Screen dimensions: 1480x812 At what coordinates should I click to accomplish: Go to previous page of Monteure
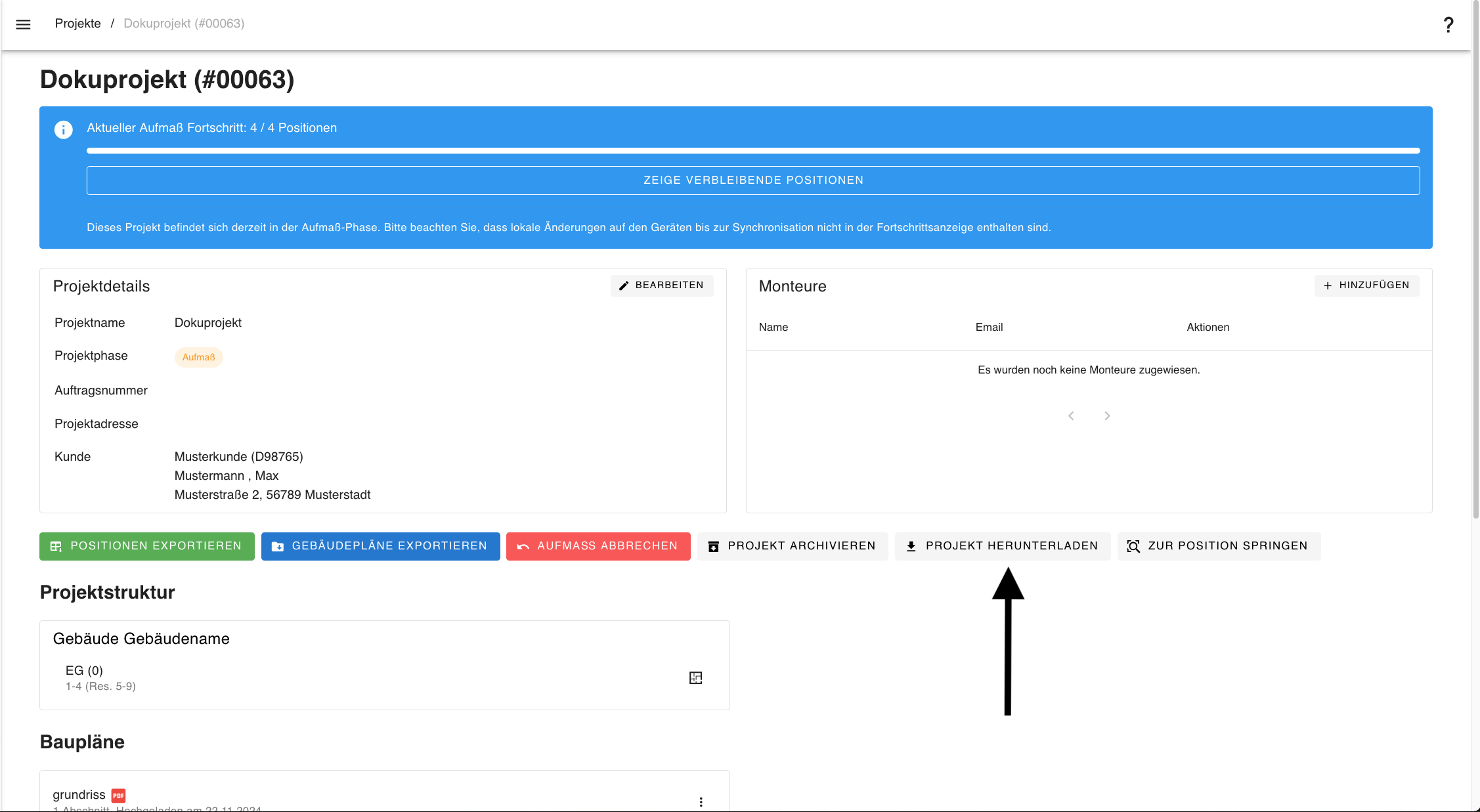(x=1071, y=416)
